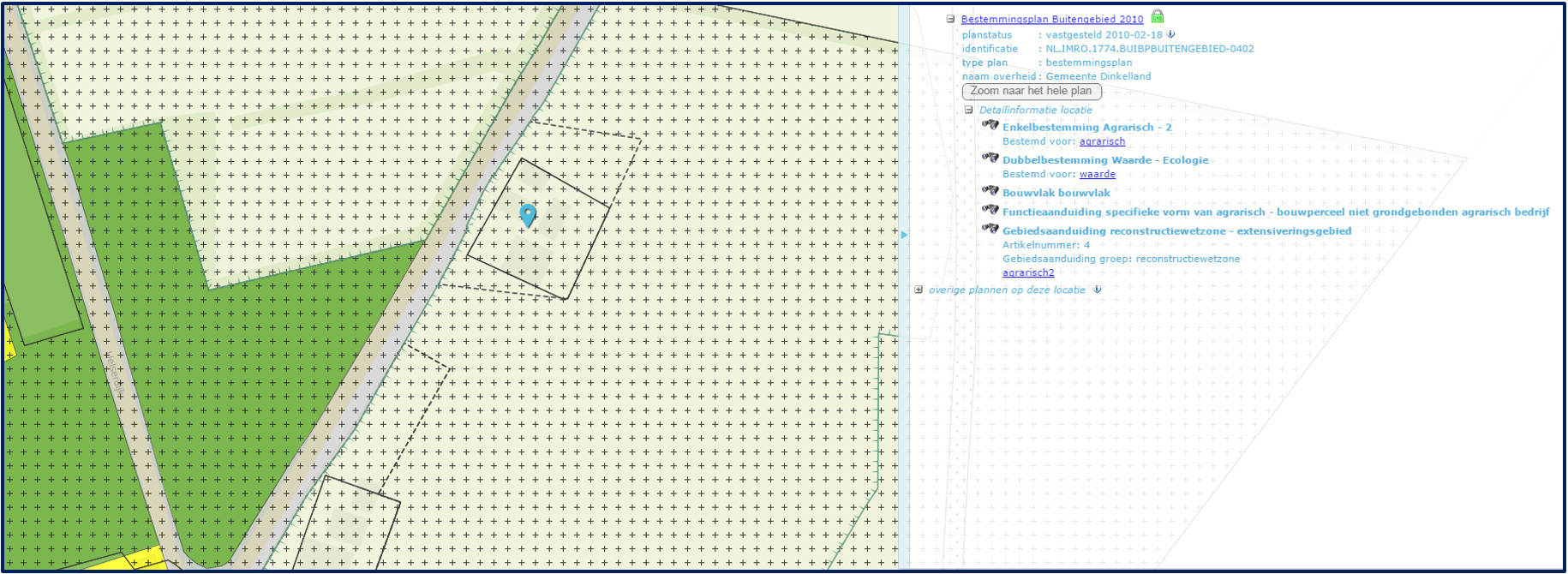Click the Detailinformatie locatie label
The height and width of the screenshot is (574, 1568).
coord(1036,110)
